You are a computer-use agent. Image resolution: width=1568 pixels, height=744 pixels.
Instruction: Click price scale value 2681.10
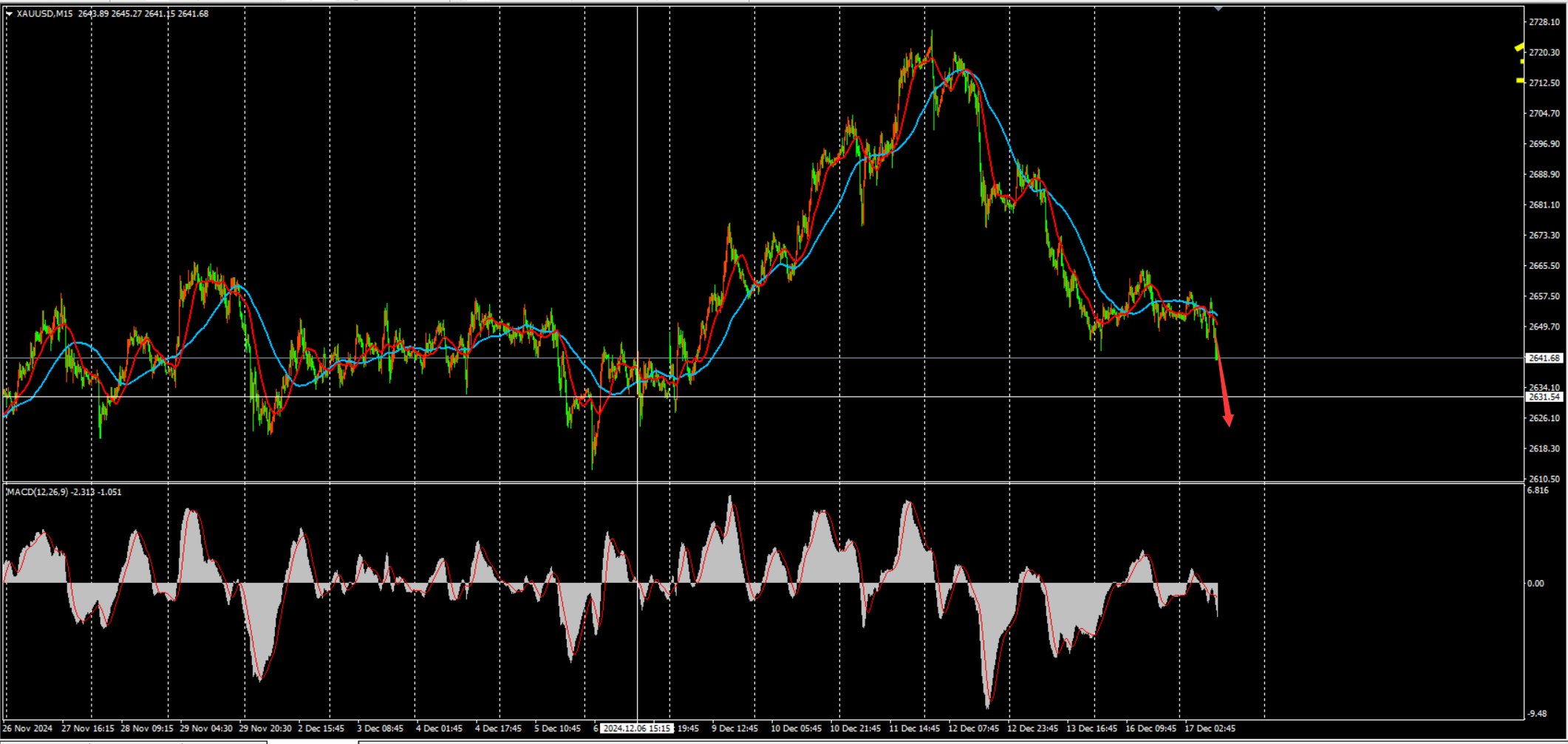pos(1544,205)
